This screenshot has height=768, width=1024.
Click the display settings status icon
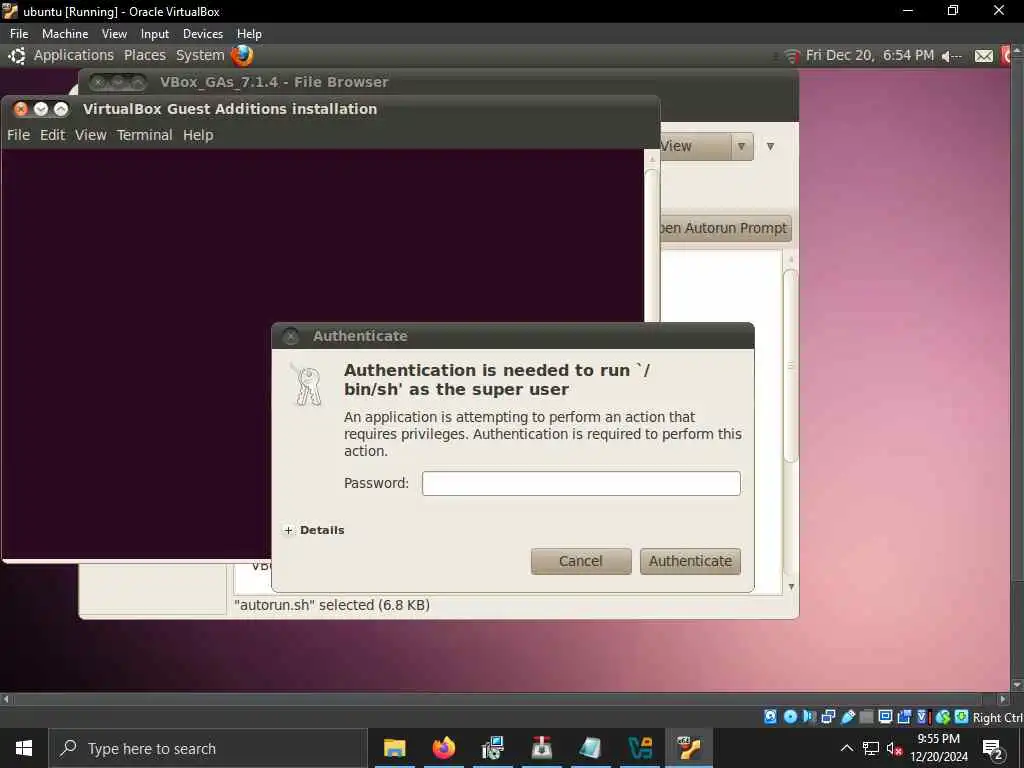pyautogui.click(x=885, y=717)
